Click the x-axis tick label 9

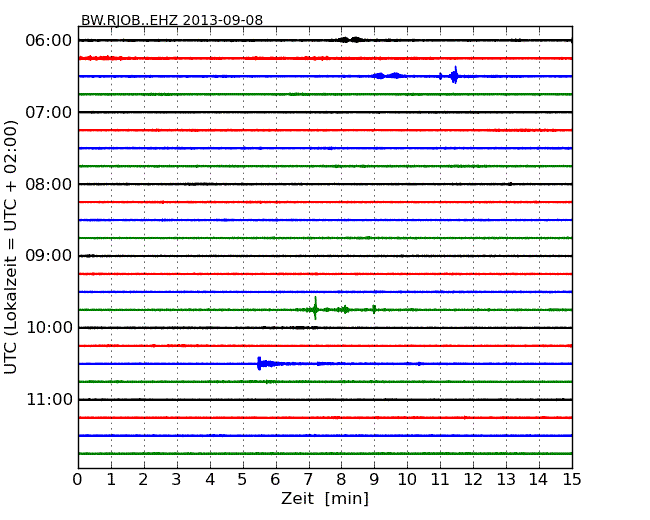coord(374,480)
